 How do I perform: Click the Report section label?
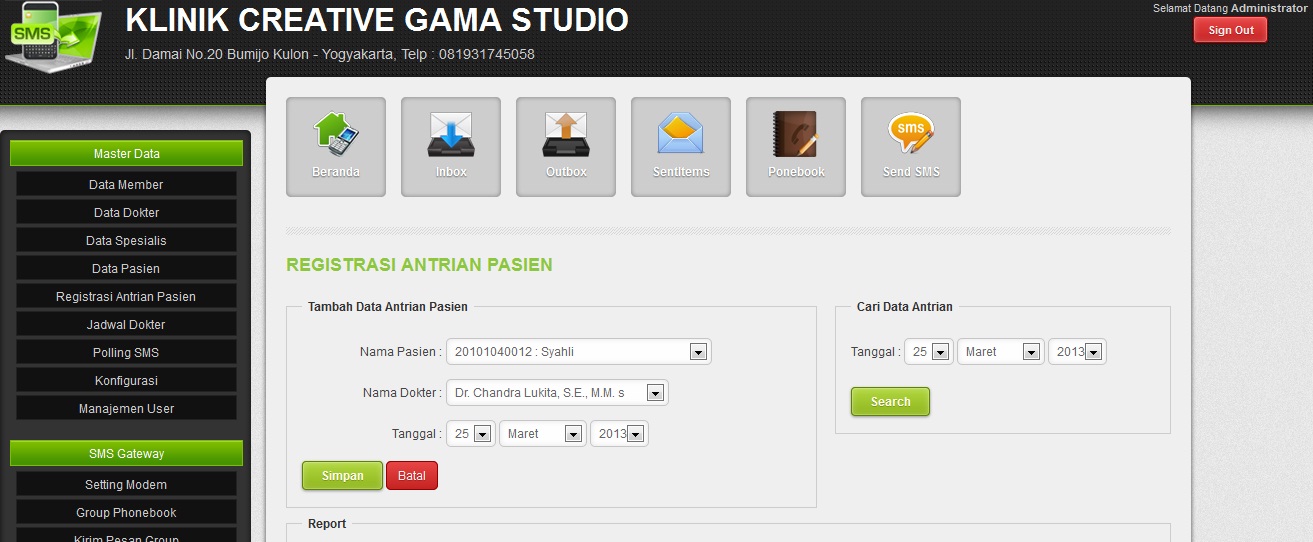click(327, 524)
